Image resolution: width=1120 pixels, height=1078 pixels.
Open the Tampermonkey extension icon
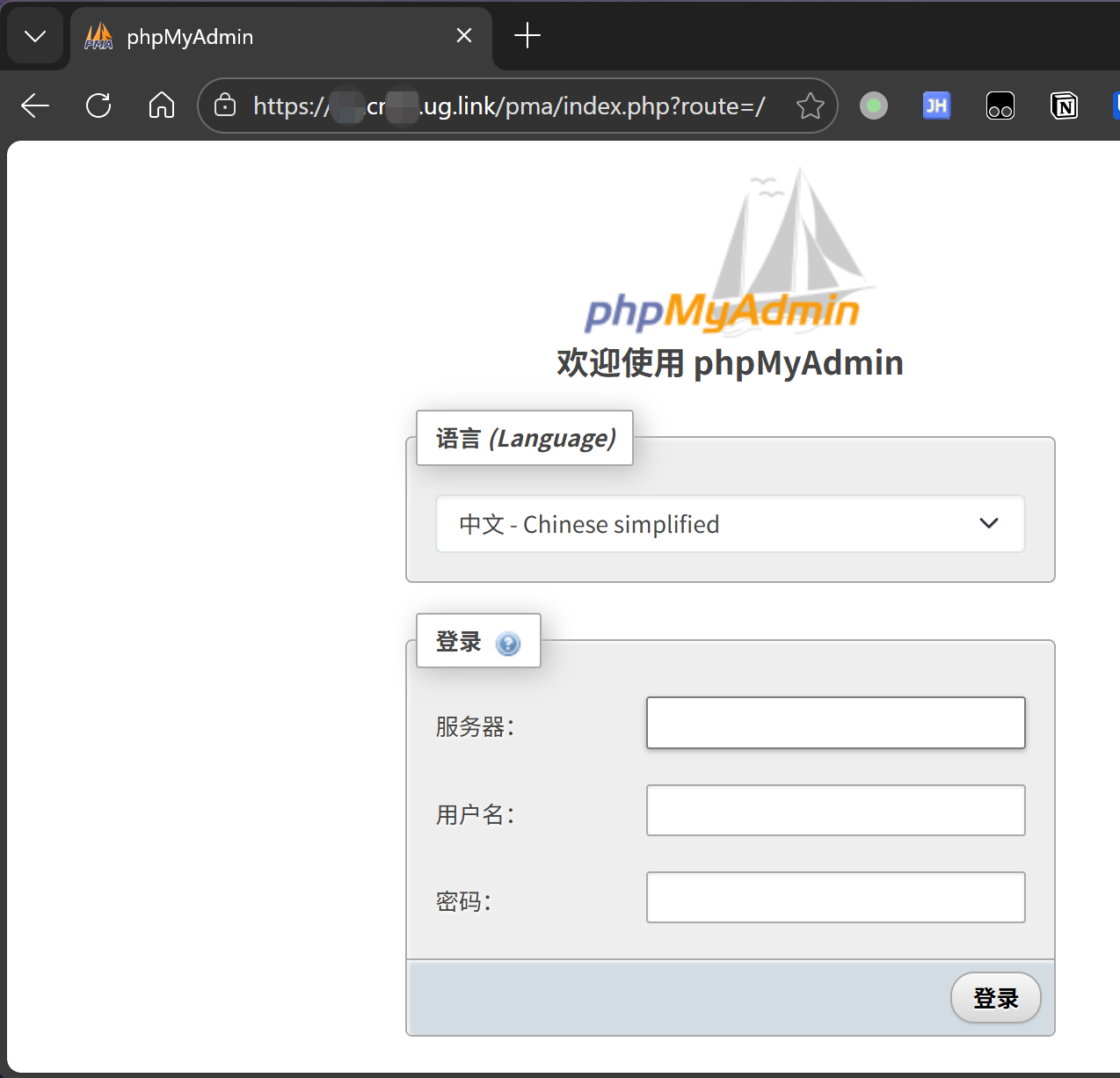[x=1000, y=106]
